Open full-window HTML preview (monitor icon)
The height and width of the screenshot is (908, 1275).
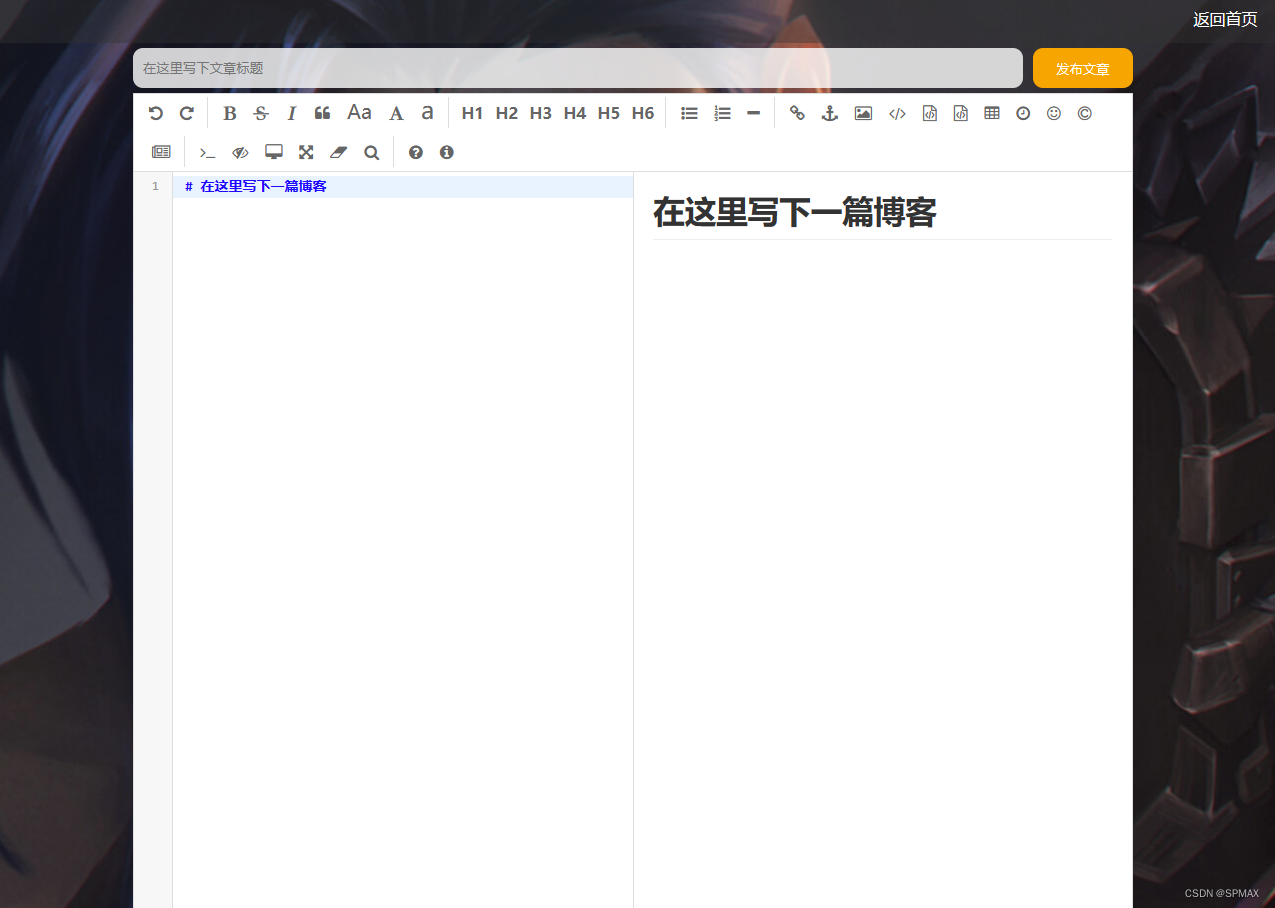click(273, 152)
